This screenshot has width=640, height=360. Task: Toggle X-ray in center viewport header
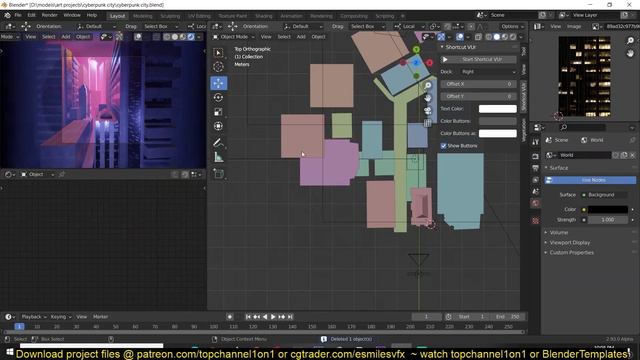pos(478,37)
